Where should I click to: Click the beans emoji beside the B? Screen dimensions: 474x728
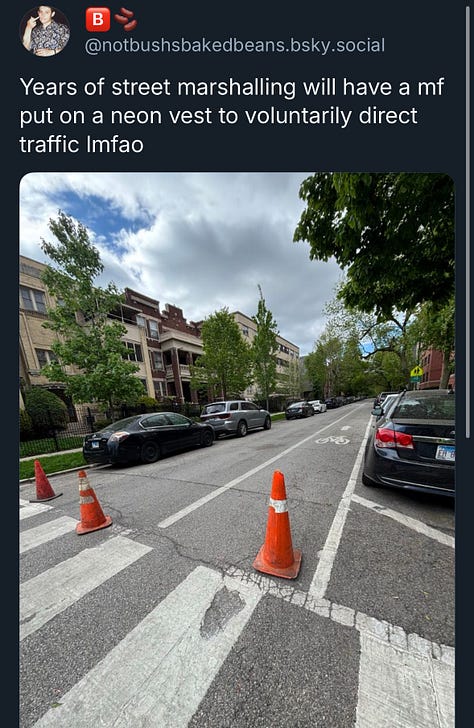(126, 20)
